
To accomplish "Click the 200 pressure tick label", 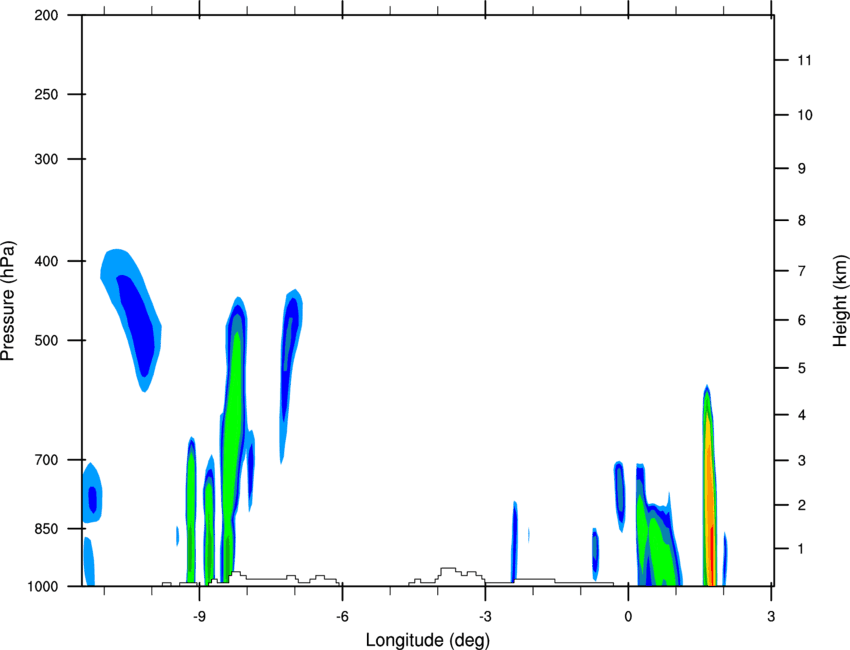I will click(46, 15).
